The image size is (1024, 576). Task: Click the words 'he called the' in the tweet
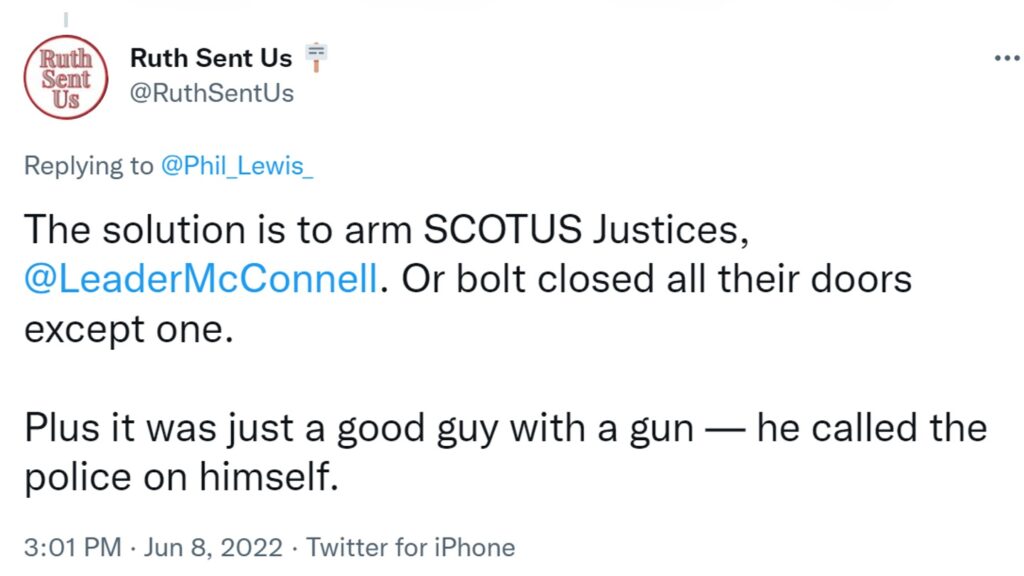point(872,428)
